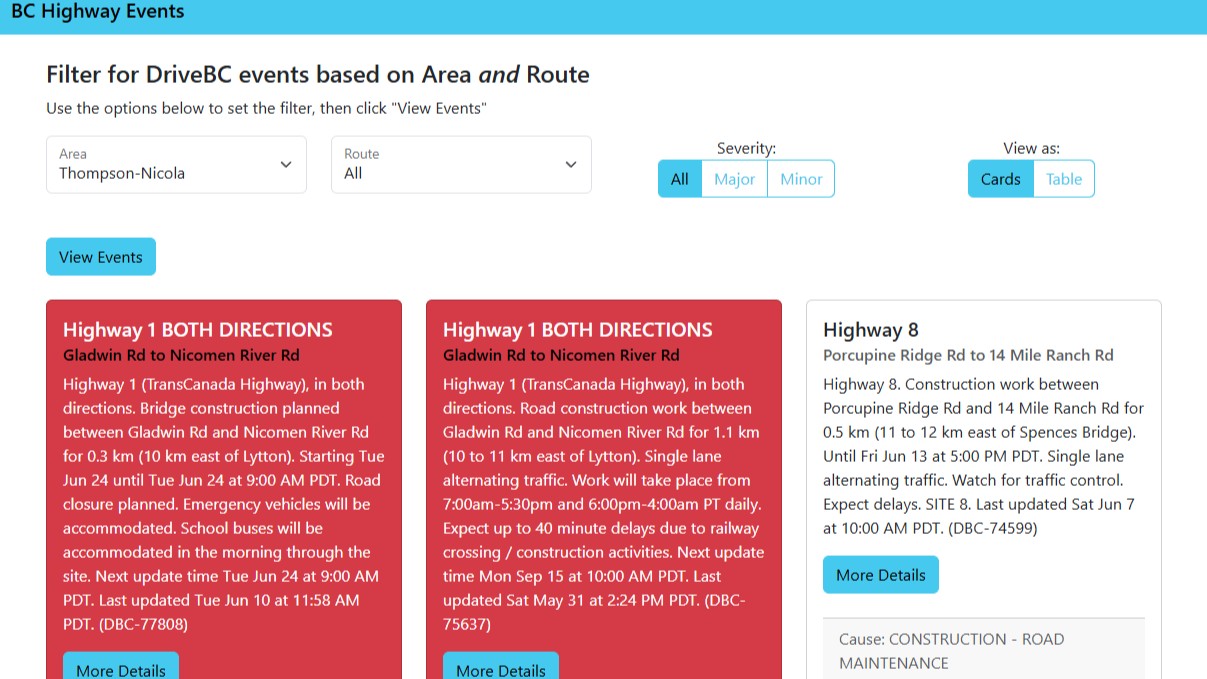Filter events by Major severity

tap(734, 179)
